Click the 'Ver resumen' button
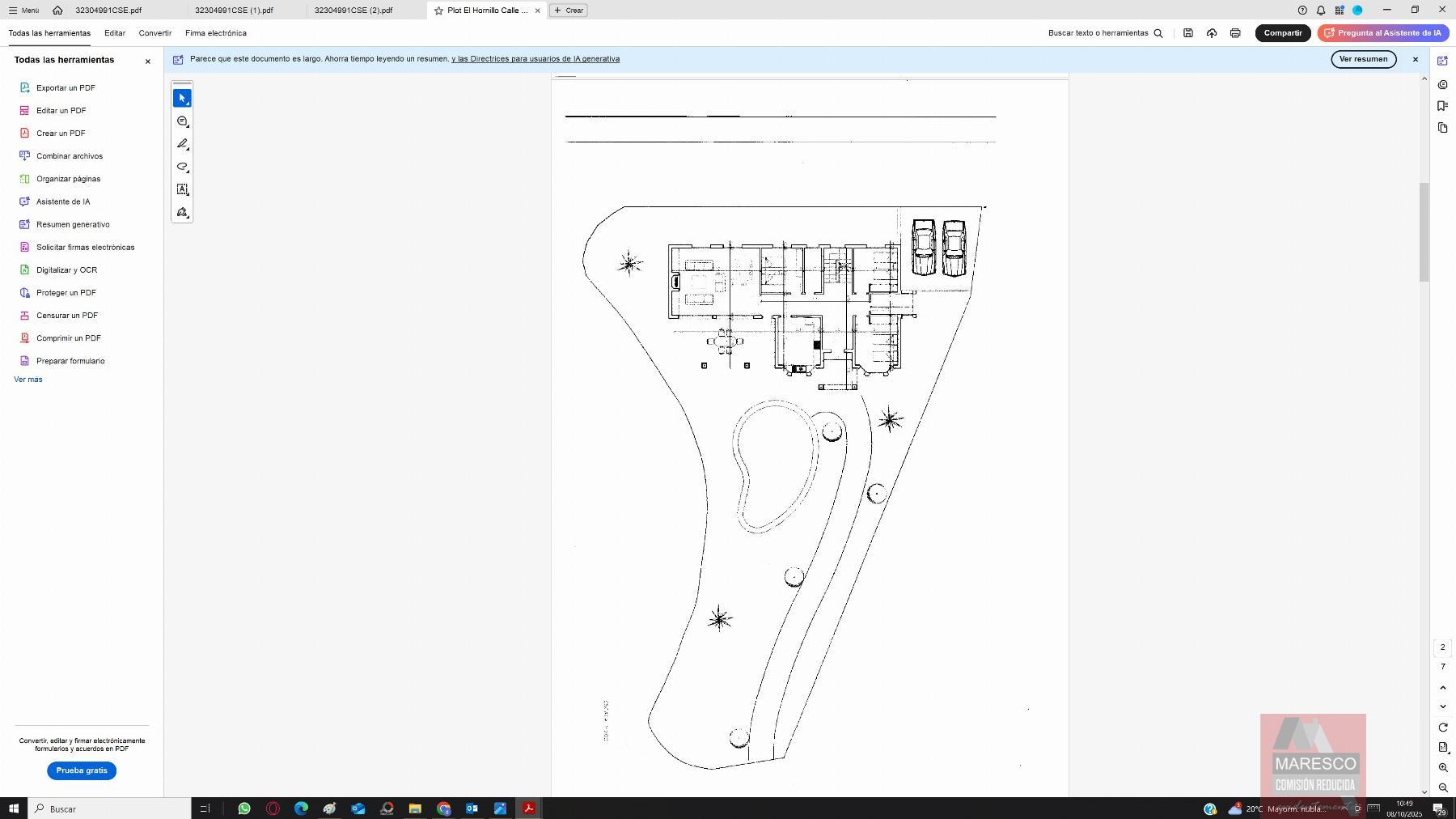The height and width of the screenshot is (819, 1456). coord(1363,59)
